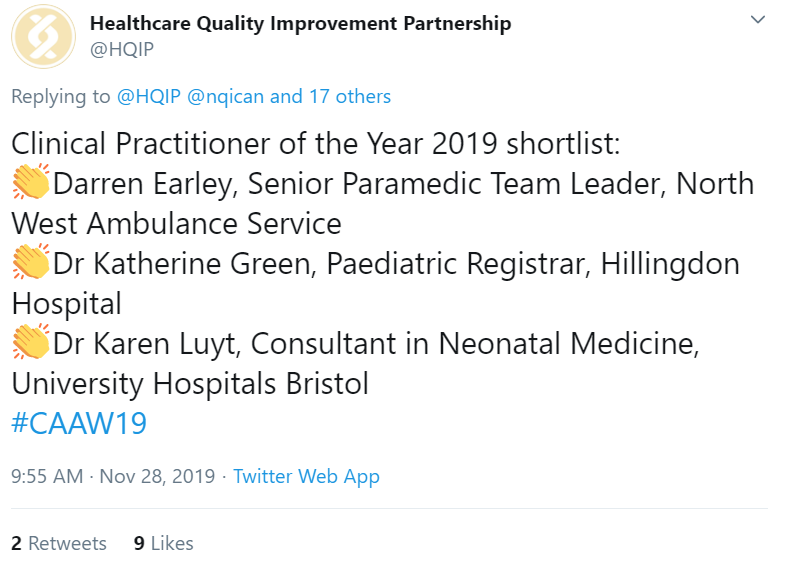Open @nqican mention in the reply line
This screenshot has width=786, height=569.
[225, 96]
